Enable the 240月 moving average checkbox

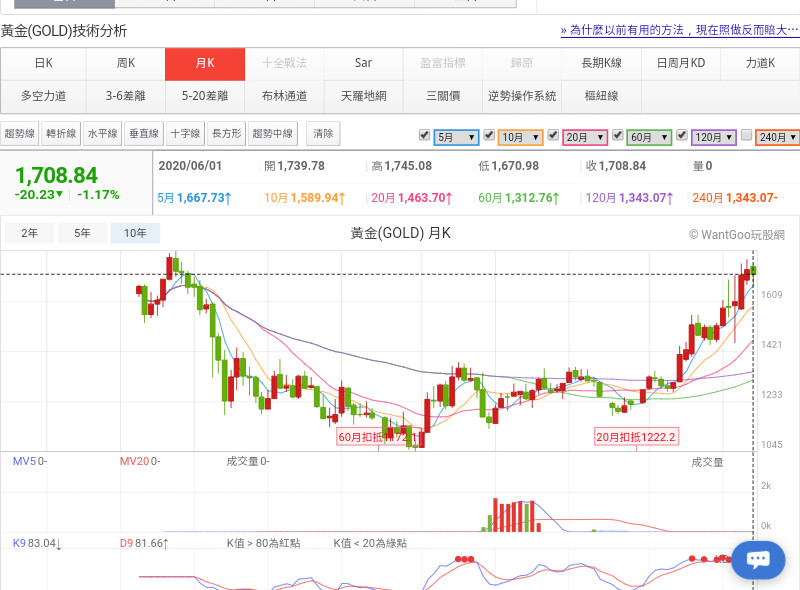[746, 135]
